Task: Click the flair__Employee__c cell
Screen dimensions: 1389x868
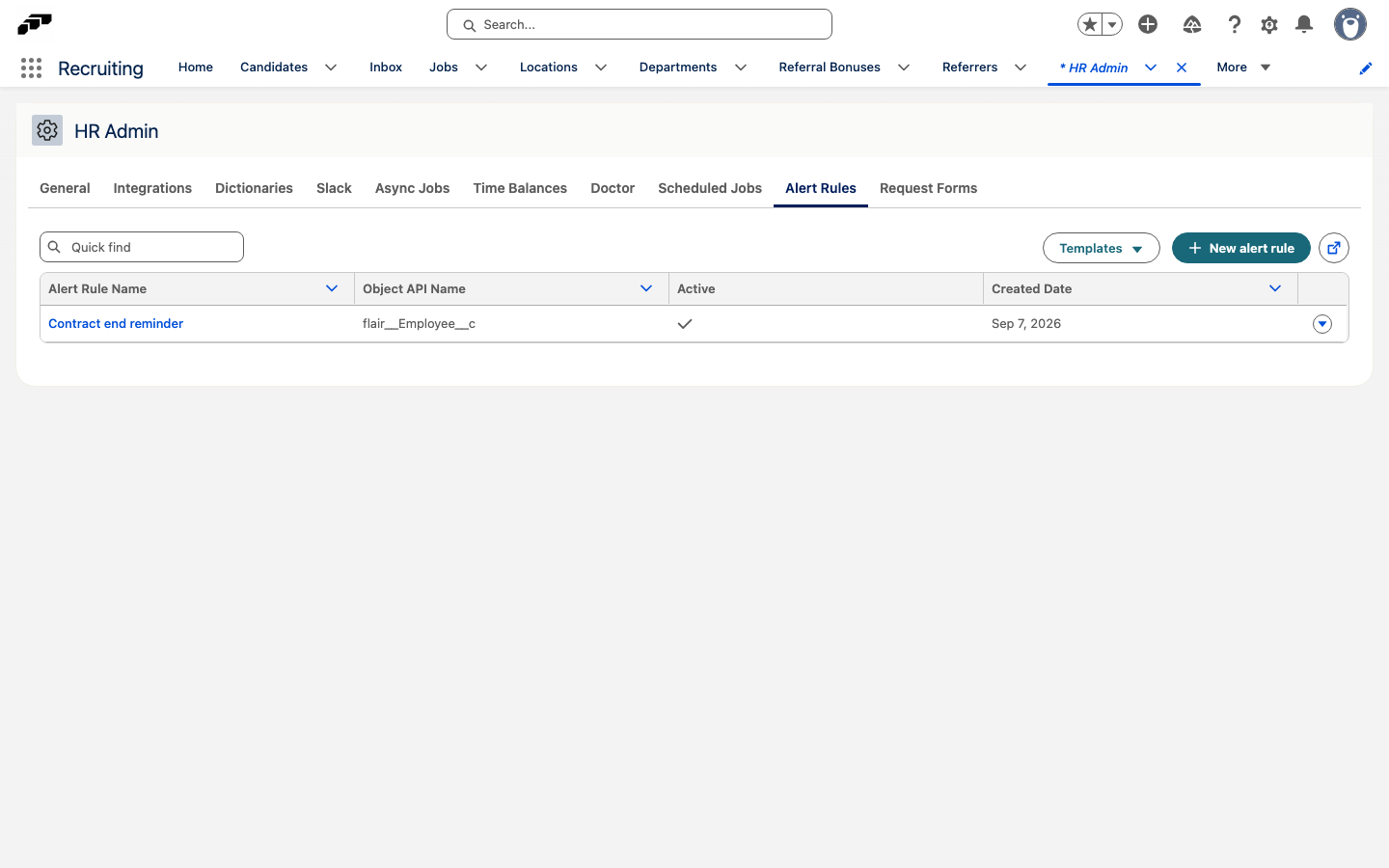Action: pyautogui.click(x=511, y=324)
